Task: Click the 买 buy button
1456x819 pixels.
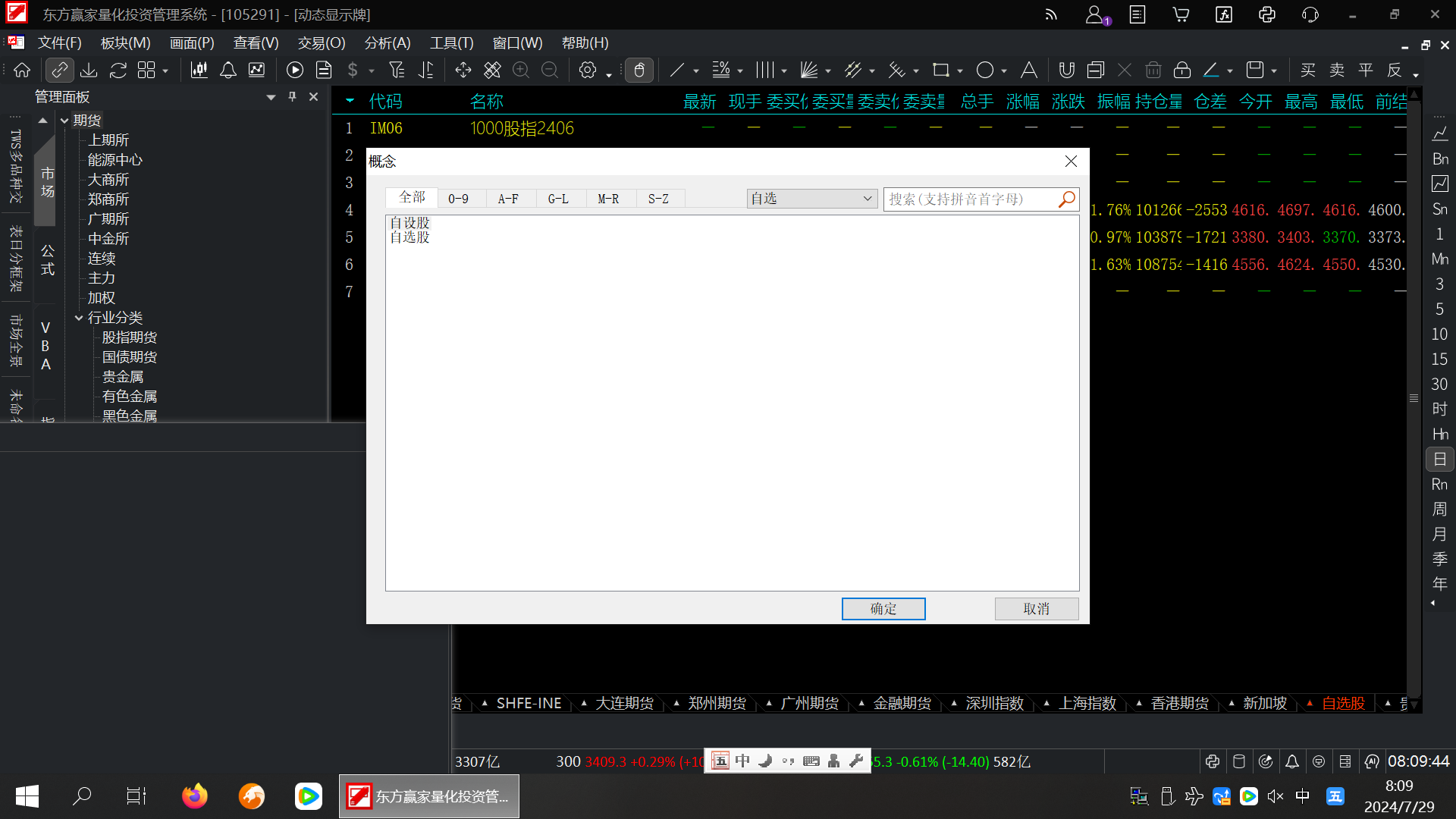Action: click(x=1308, y=71)
